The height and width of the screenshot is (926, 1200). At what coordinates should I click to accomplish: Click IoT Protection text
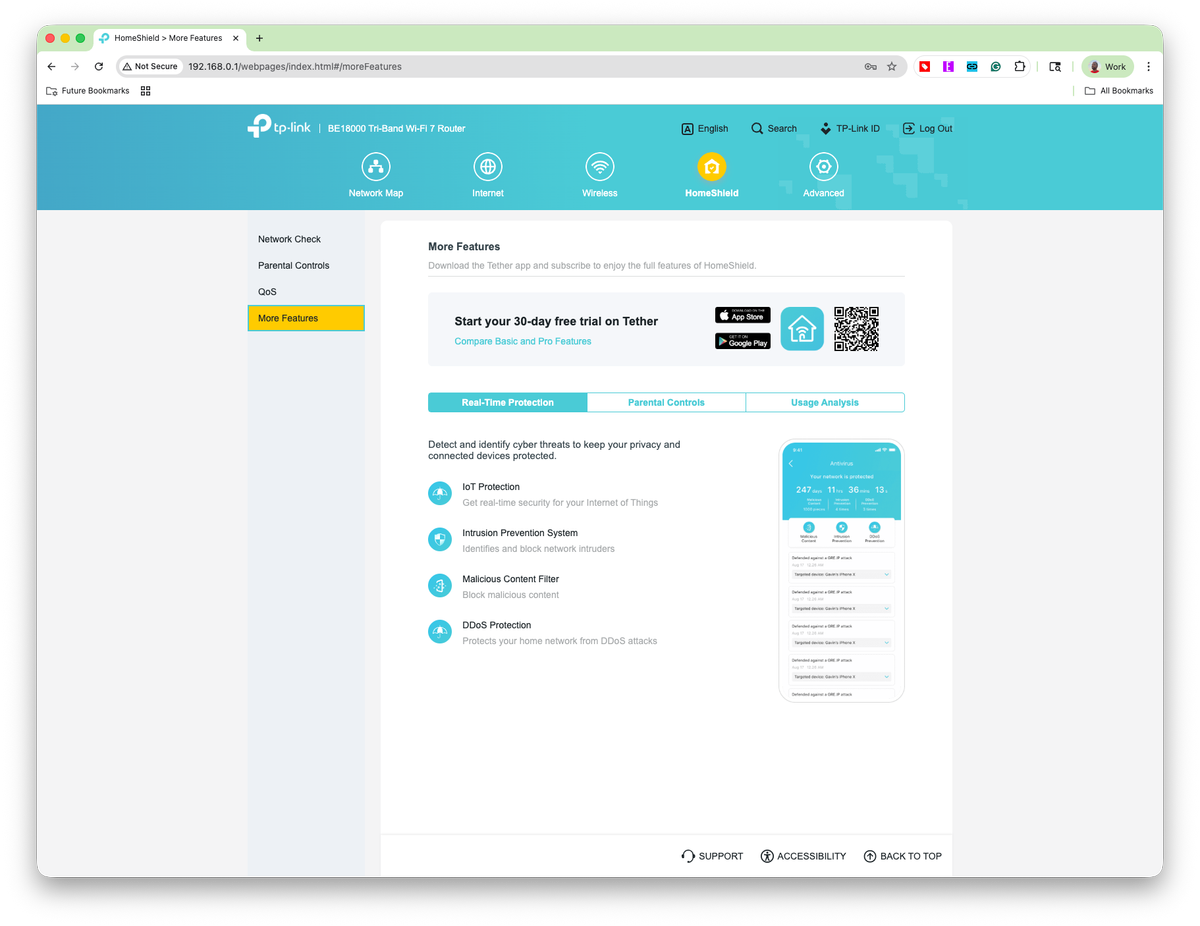pyautogui.click(x=491, y=487)
